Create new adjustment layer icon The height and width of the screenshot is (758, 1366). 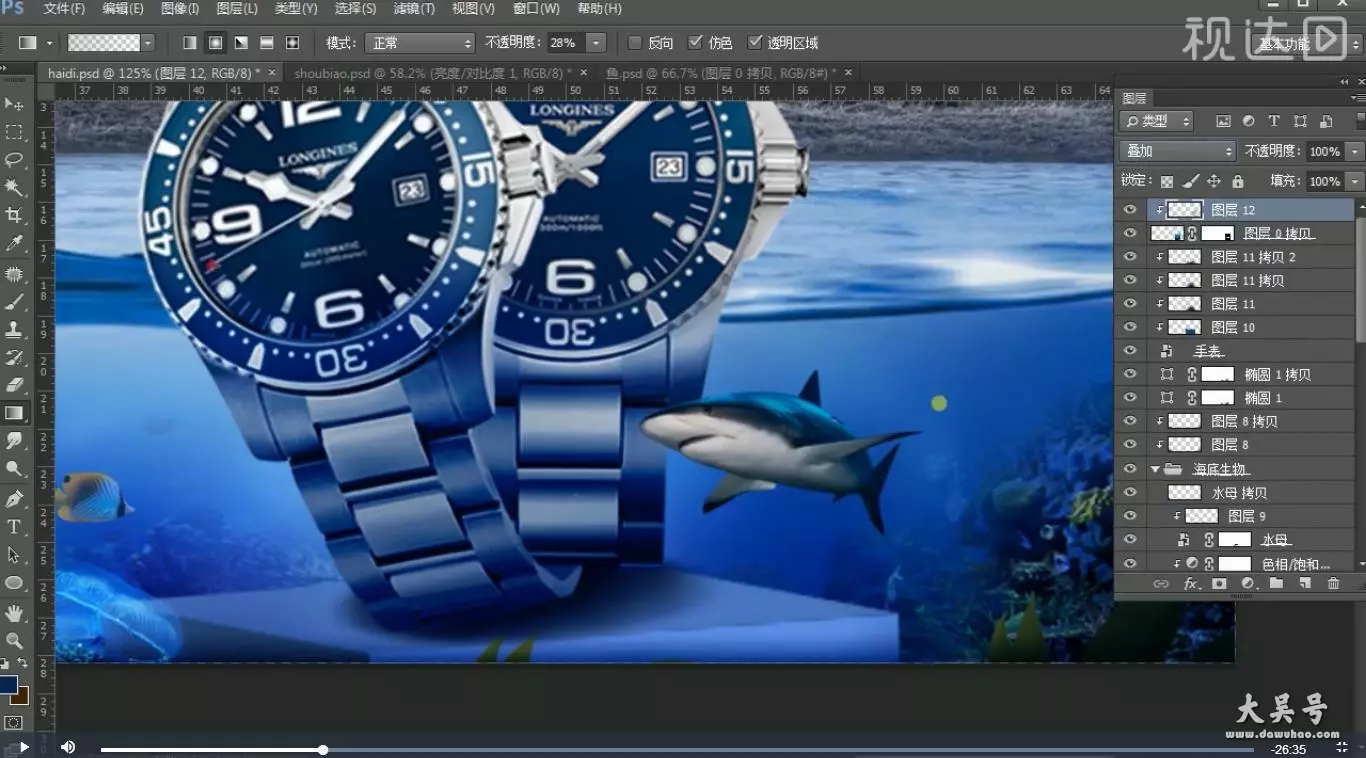tap(1248, 583)
